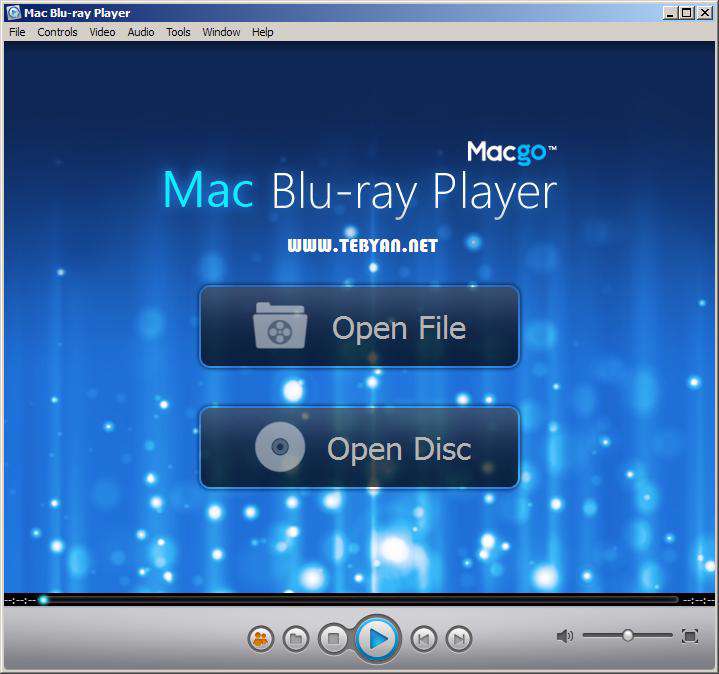Skip to next chapter button
719x674 pixels.
pyautogui.click(x=459, y=638)
